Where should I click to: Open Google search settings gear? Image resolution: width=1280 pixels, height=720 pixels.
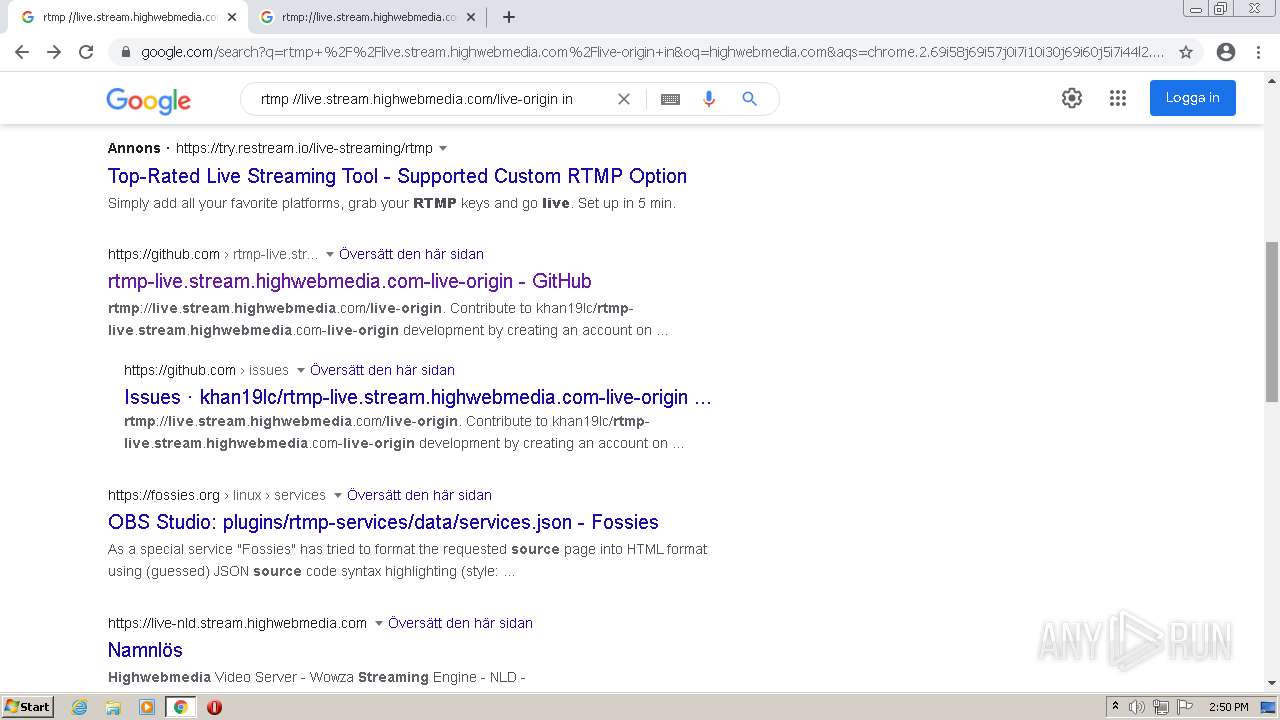pos(1072,98)
